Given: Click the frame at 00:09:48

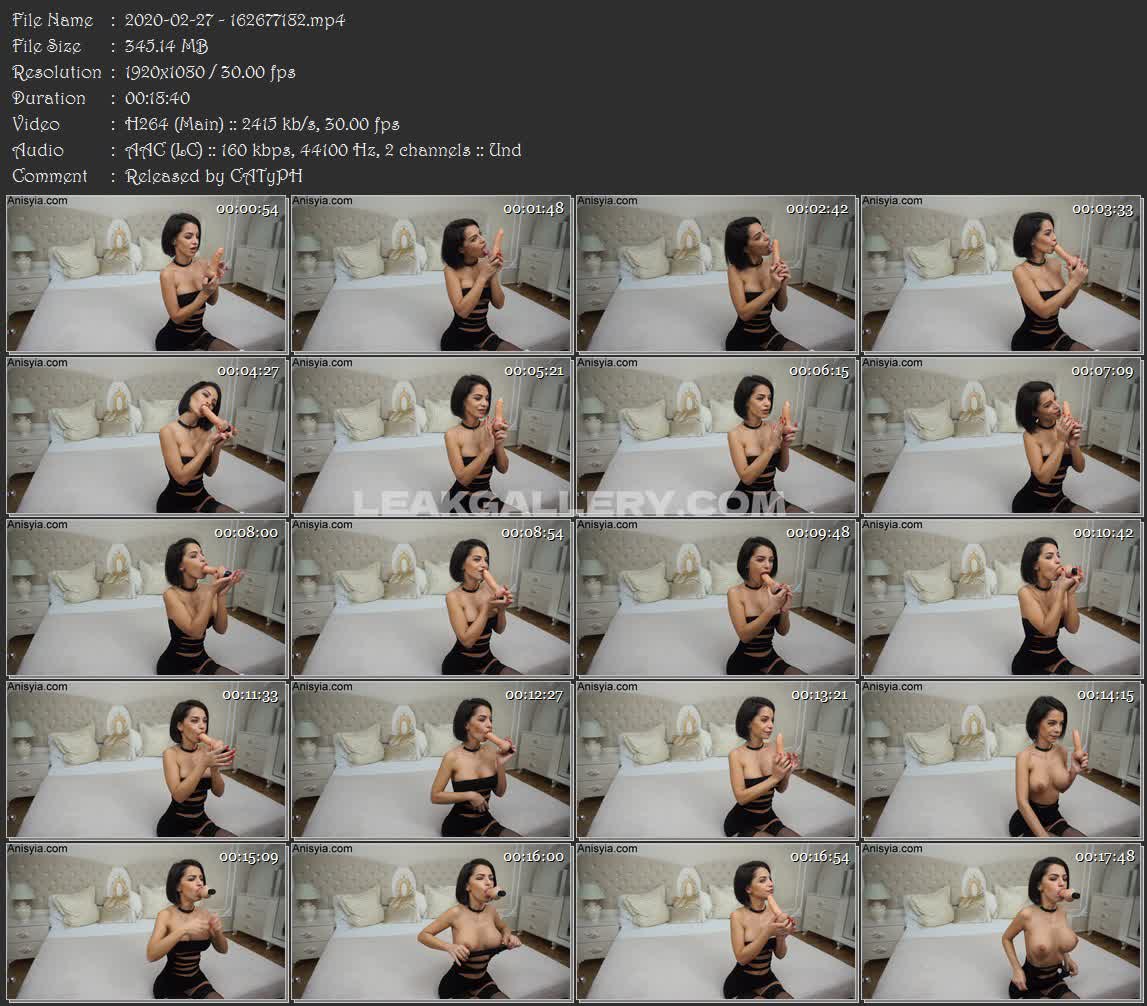Looking at the screenshot, I should point(716,598).
